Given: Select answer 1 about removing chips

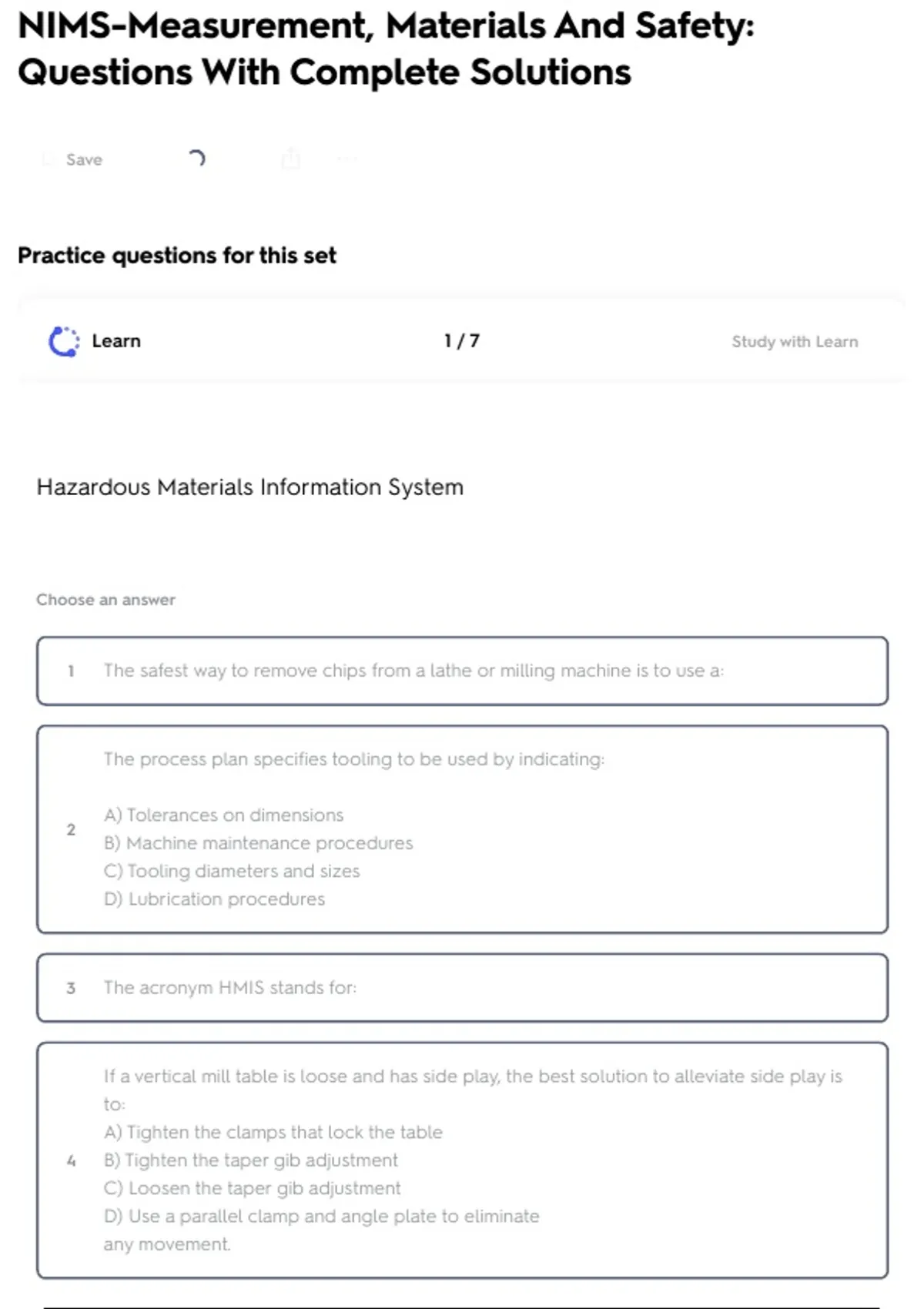Looking at the screenshot, I should click(x=462, y=671).
